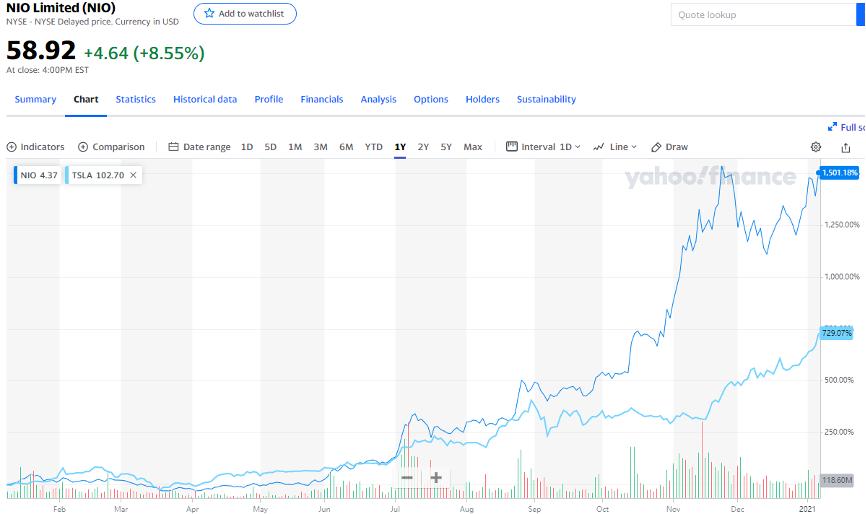Viewport: 866px width, 514px height.
Task: Open the Date range picker
Action: tap(199, 147)
